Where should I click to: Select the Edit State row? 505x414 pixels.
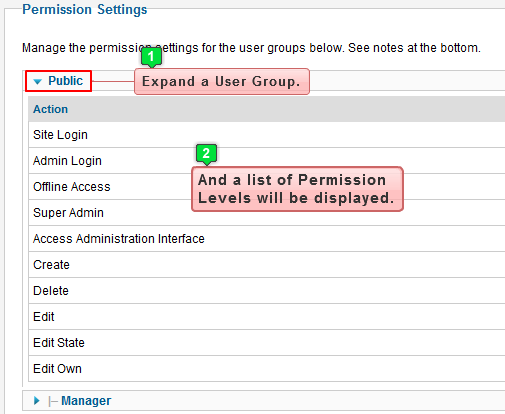(x=267, y=343)
